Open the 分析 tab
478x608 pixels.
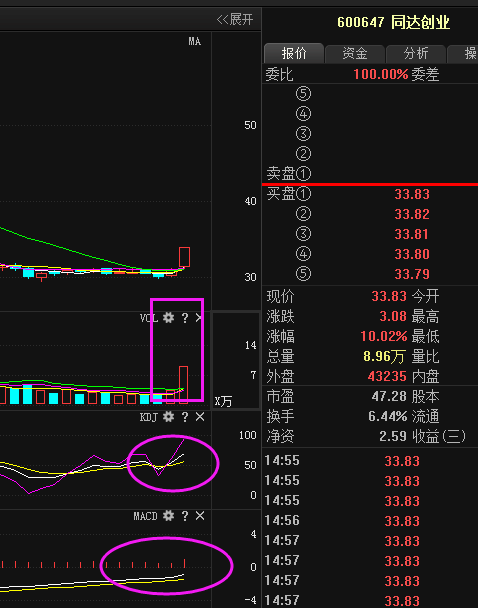416,53
